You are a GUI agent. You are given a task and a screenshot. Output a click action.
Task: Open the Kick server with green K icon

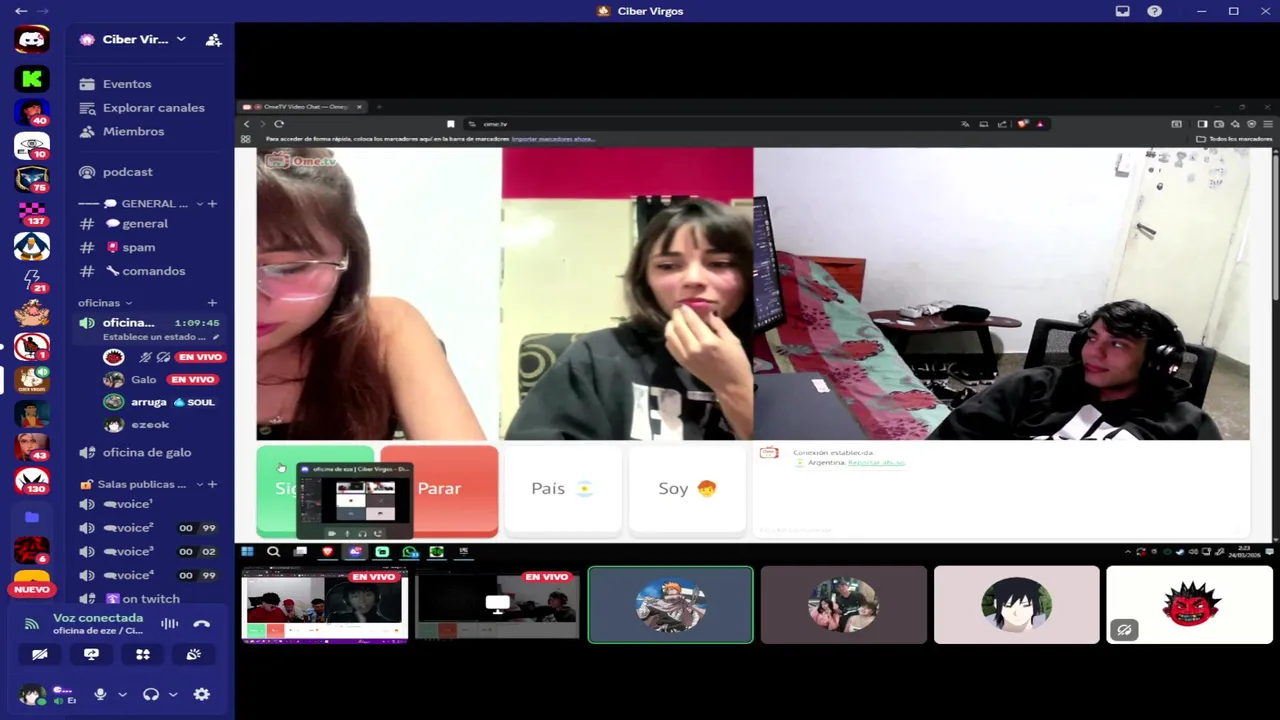coord(32,79)
